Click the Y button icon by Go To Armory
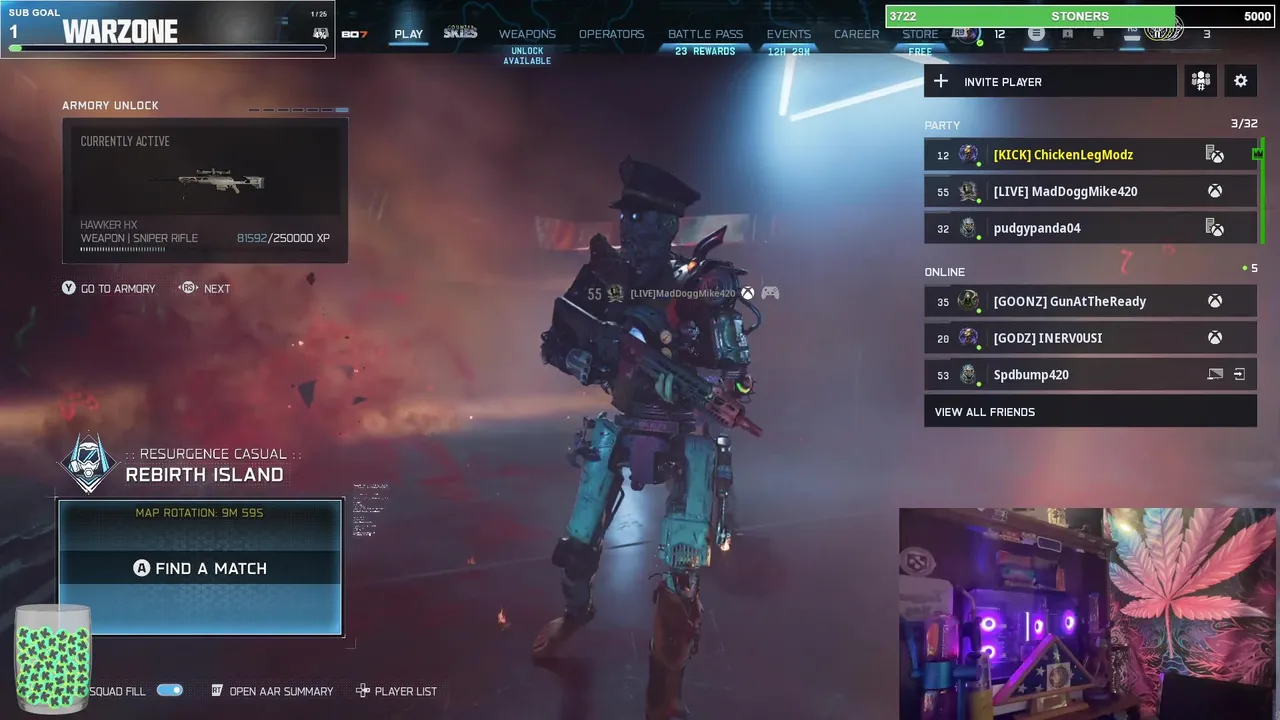Viewport: 1280px width, 720px height. tap(69, 288)
